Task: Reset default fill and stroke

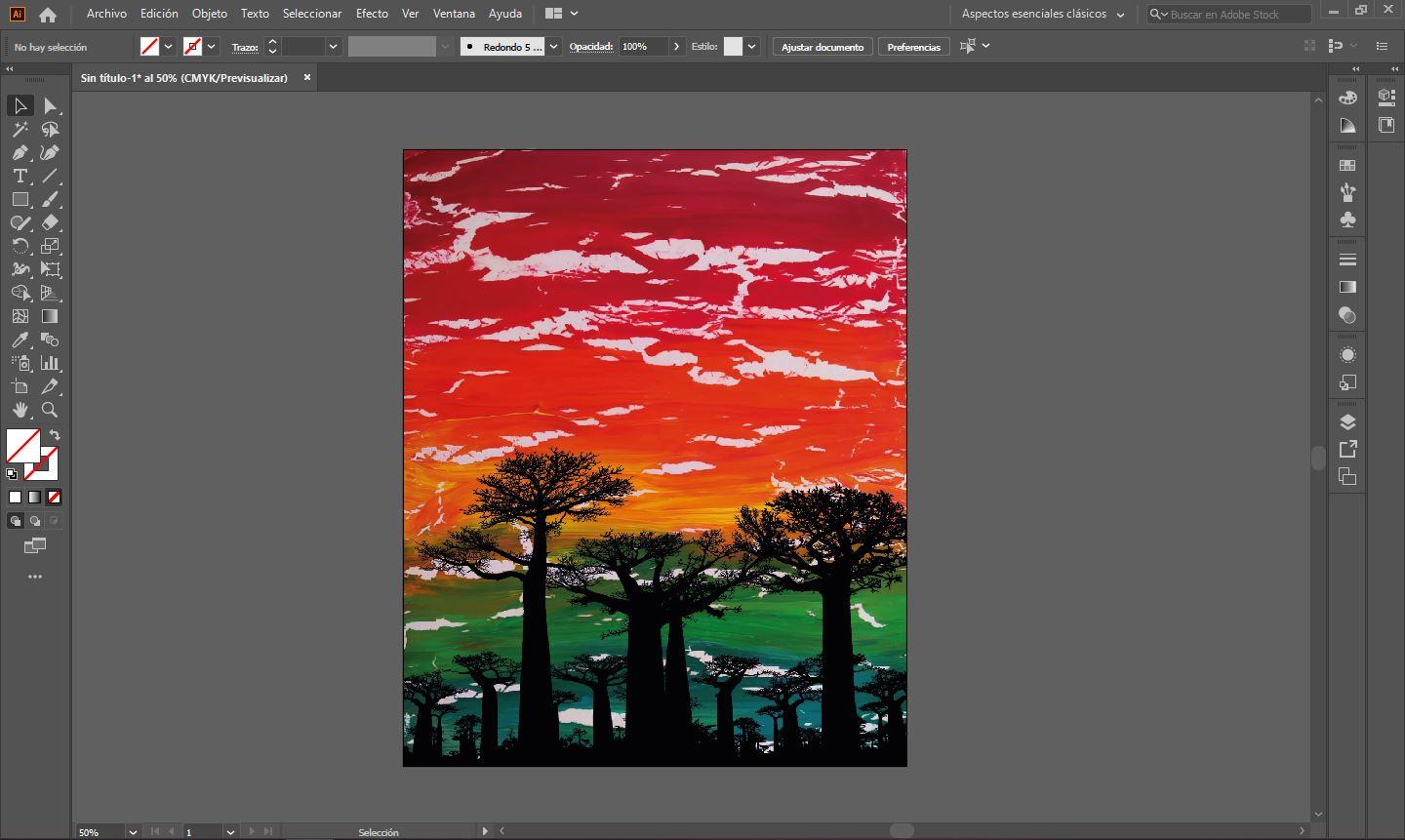Action: [x=12, y=474]
